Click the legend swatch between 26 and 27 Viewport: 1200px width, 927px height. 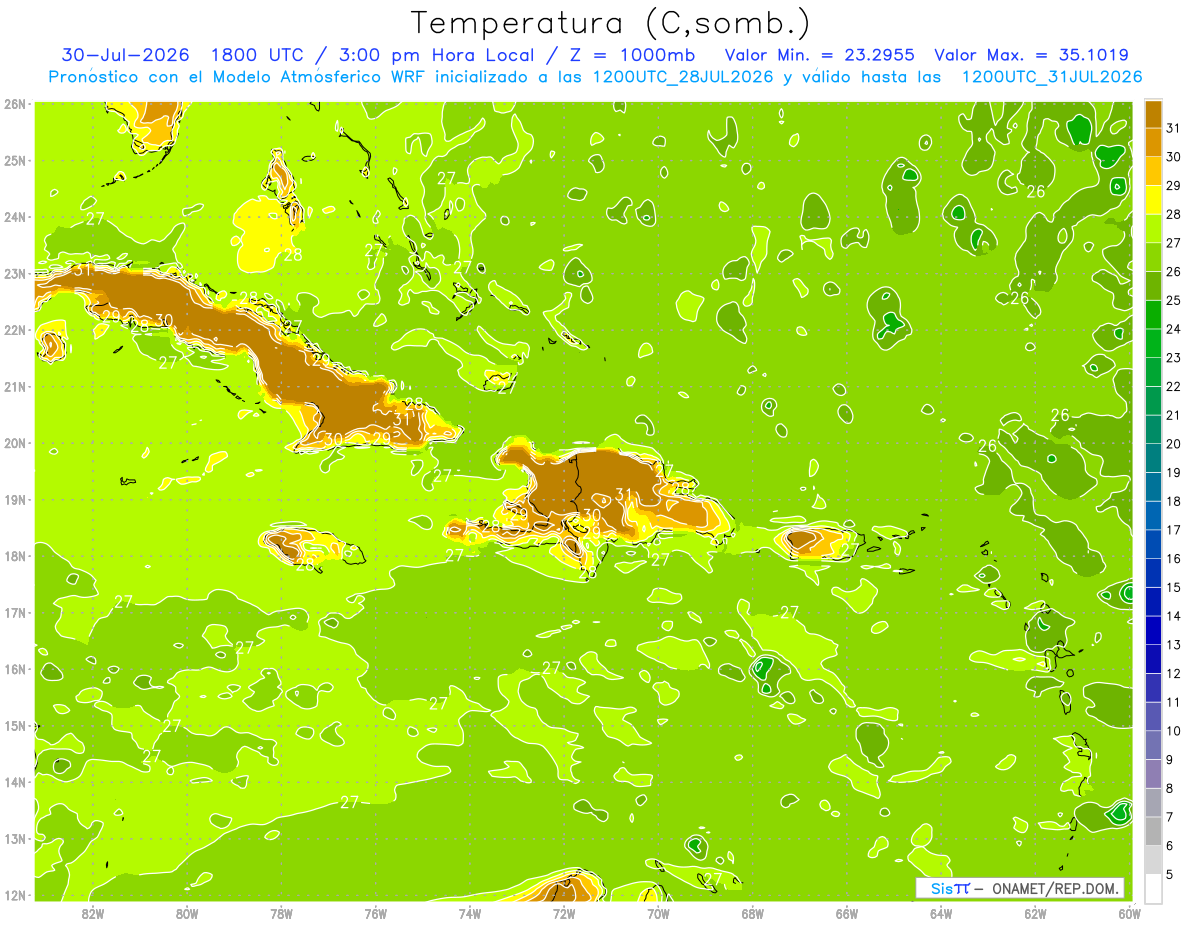point(1153,257)
